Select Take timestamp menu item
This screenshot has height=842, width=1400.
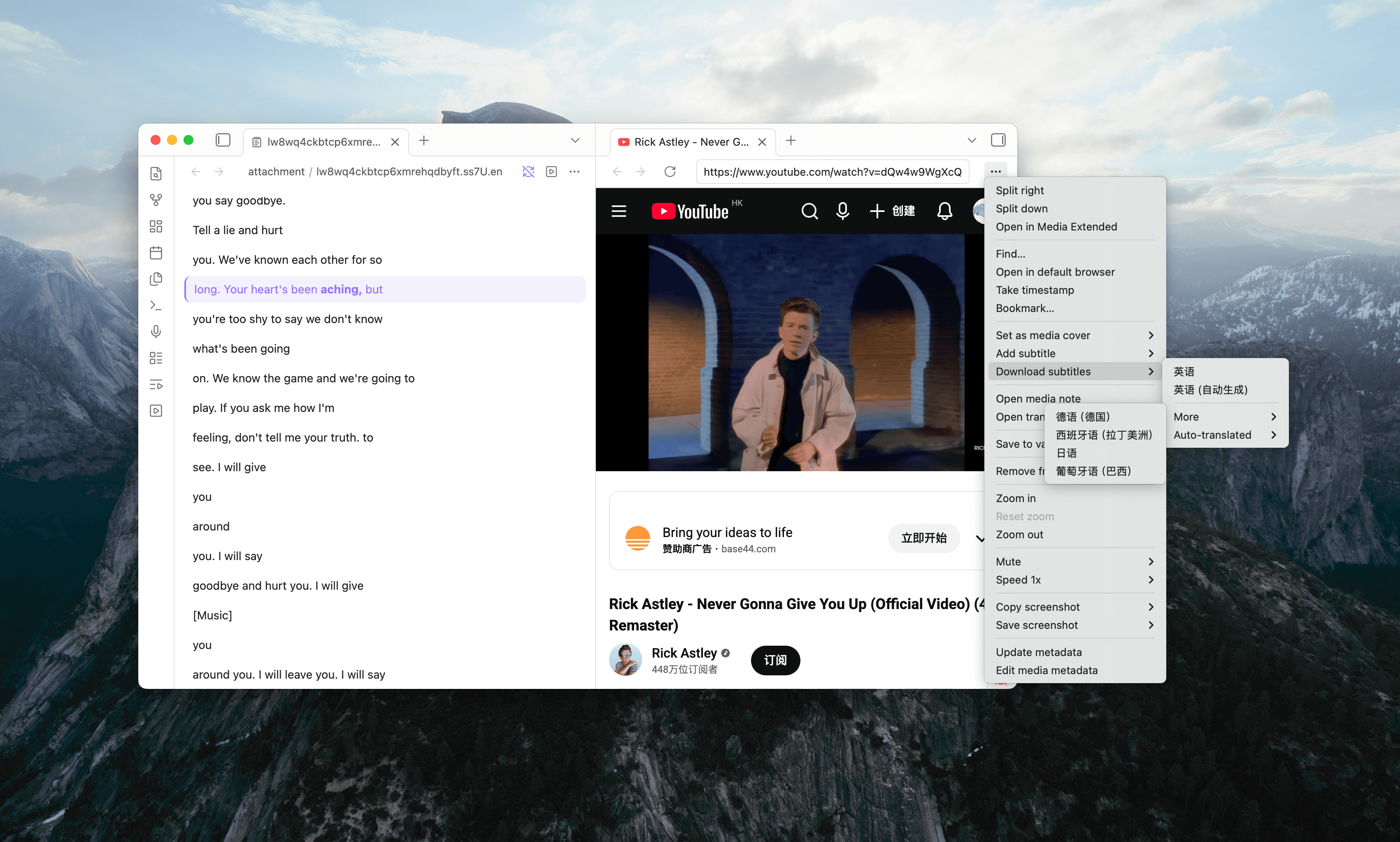click(1075, 290)
